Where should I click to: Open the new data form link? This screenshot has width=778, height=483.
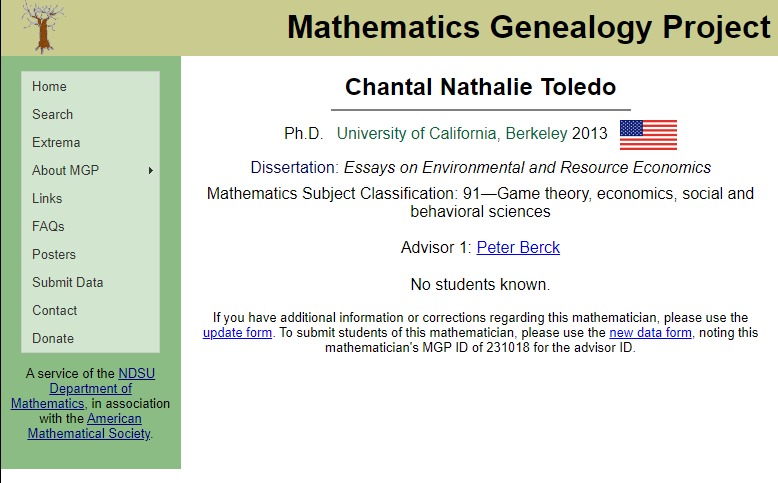pyautogui.click(x=650, y=333)
